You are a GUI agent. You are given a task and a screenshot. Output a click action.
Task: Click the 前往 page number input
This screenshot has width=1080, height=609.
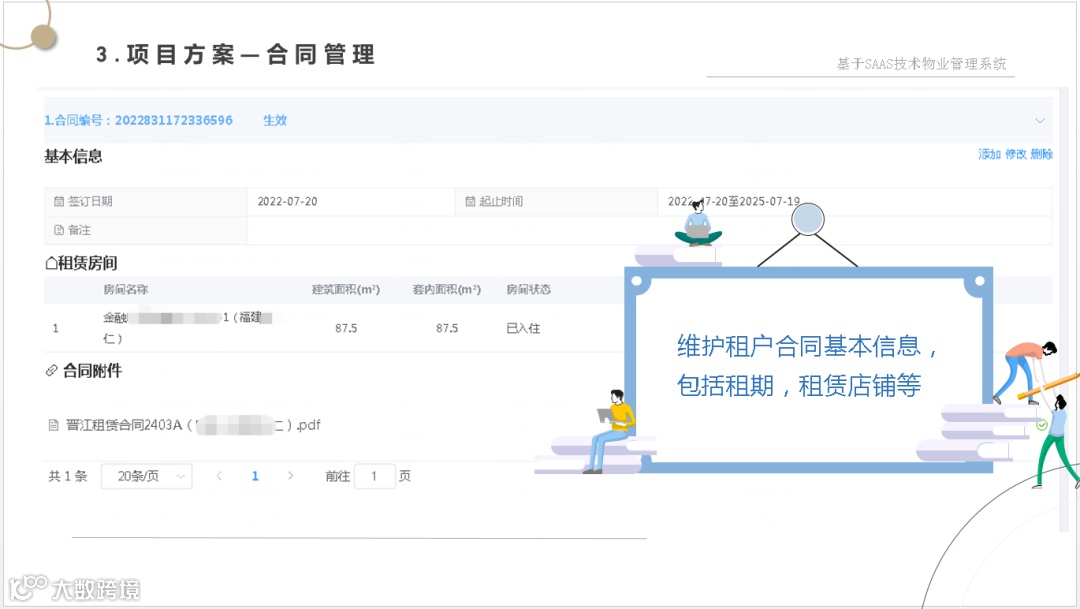pos(374,476)
